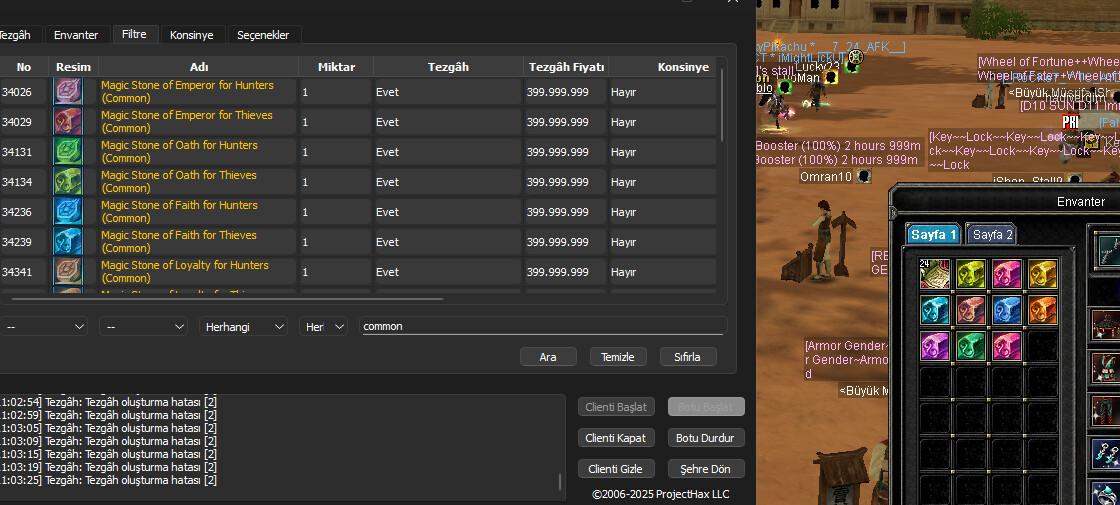The image size is (1120, 505).
Task: Select the Emperor for Thieves stone image
Action: [x=68, y=122]
